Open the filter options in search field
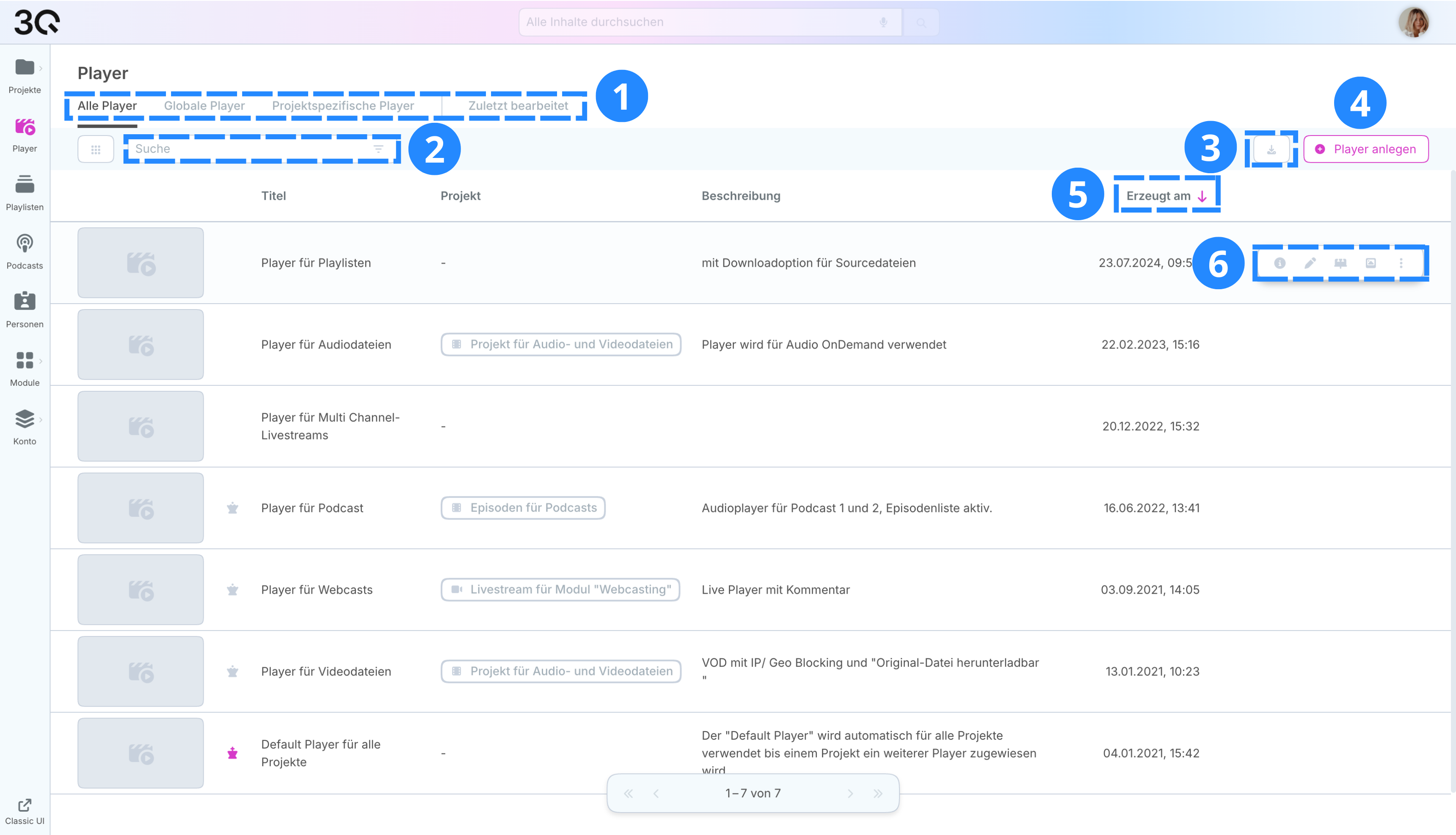 tap(378, 149)
